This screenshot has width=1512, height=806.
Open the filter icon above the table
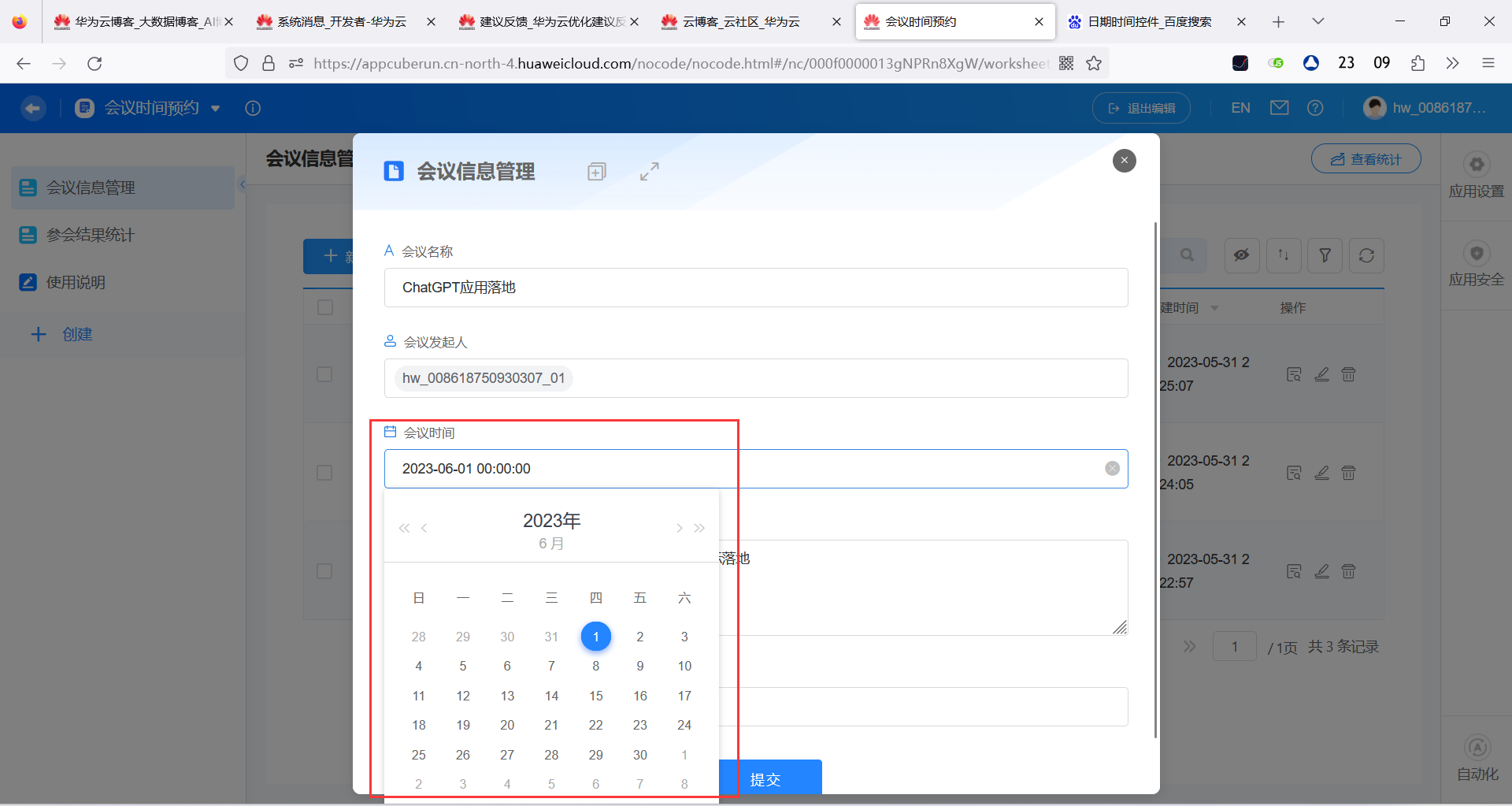pyautogui.click(x=1325, y=255)
